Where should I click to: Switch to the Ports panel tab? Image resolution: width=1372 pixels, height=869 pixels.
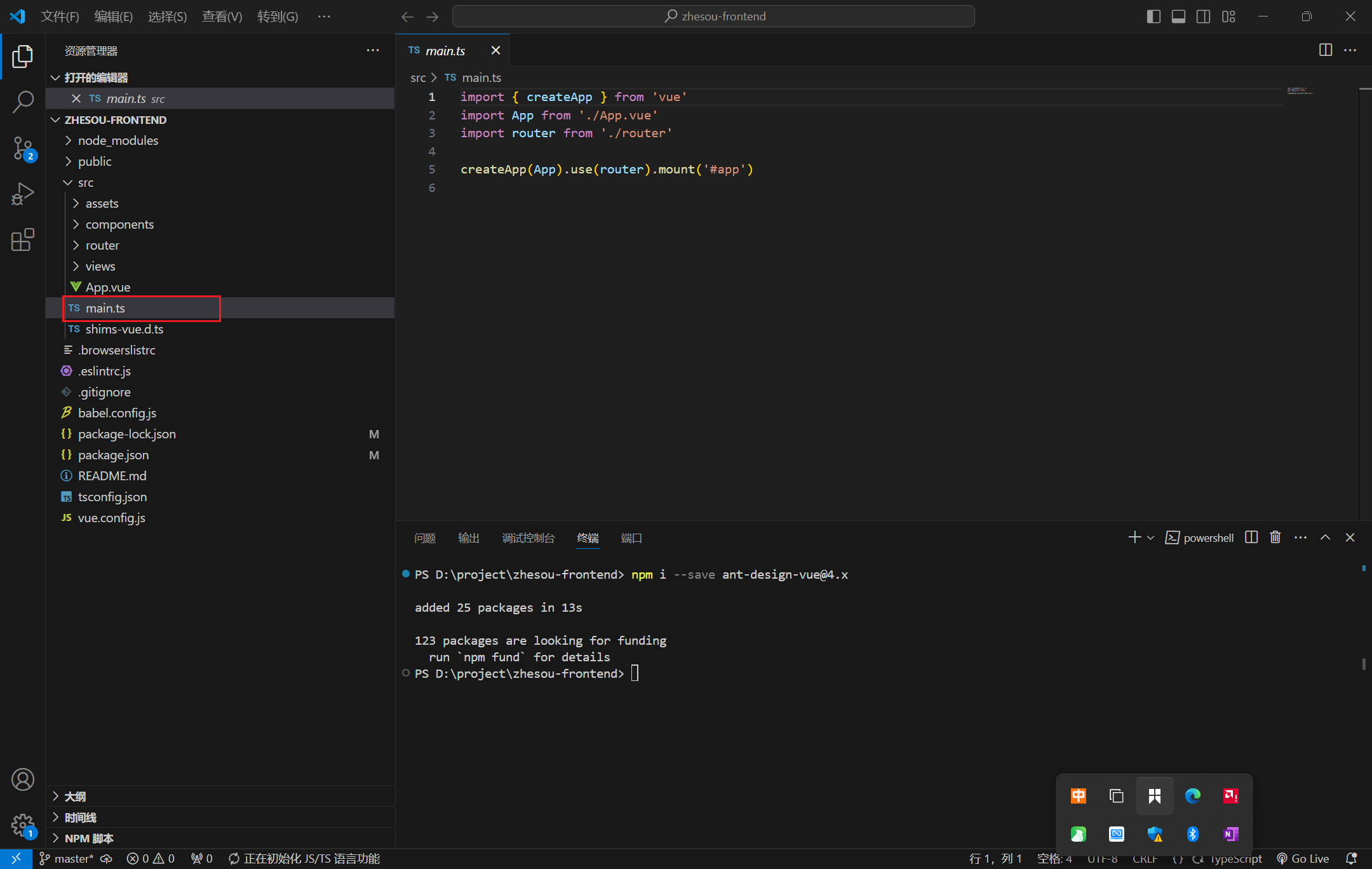(631, 538)
